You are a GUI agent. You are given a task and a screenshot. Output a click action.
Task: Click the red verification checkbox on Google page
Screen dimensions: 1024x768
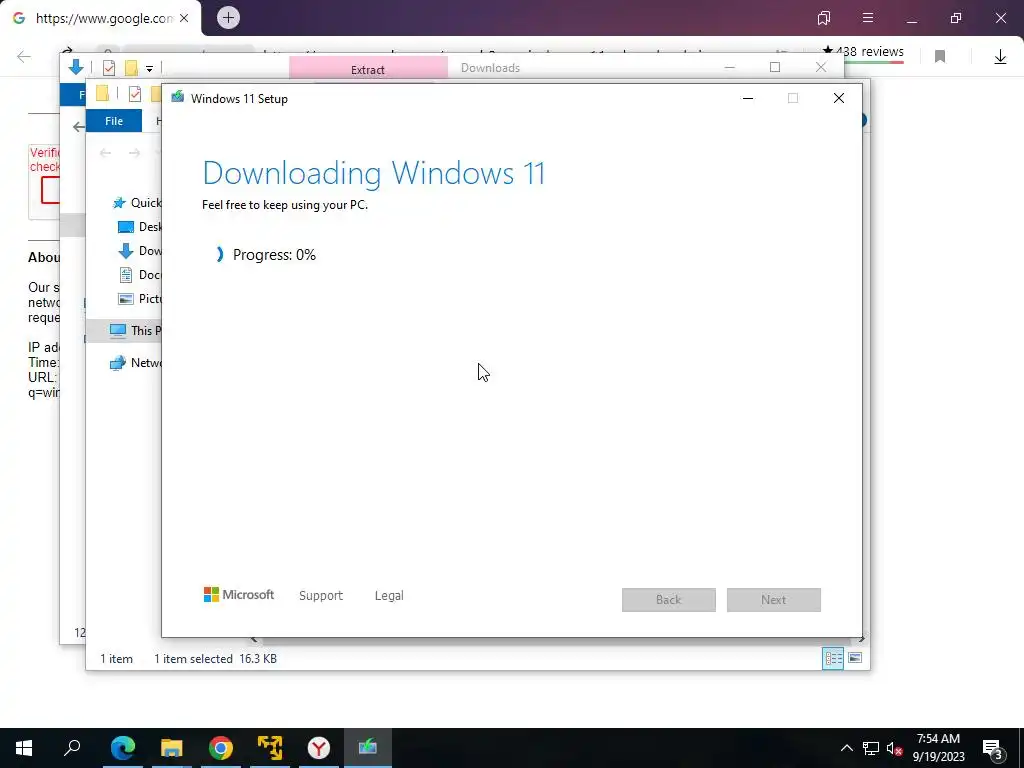50,191
